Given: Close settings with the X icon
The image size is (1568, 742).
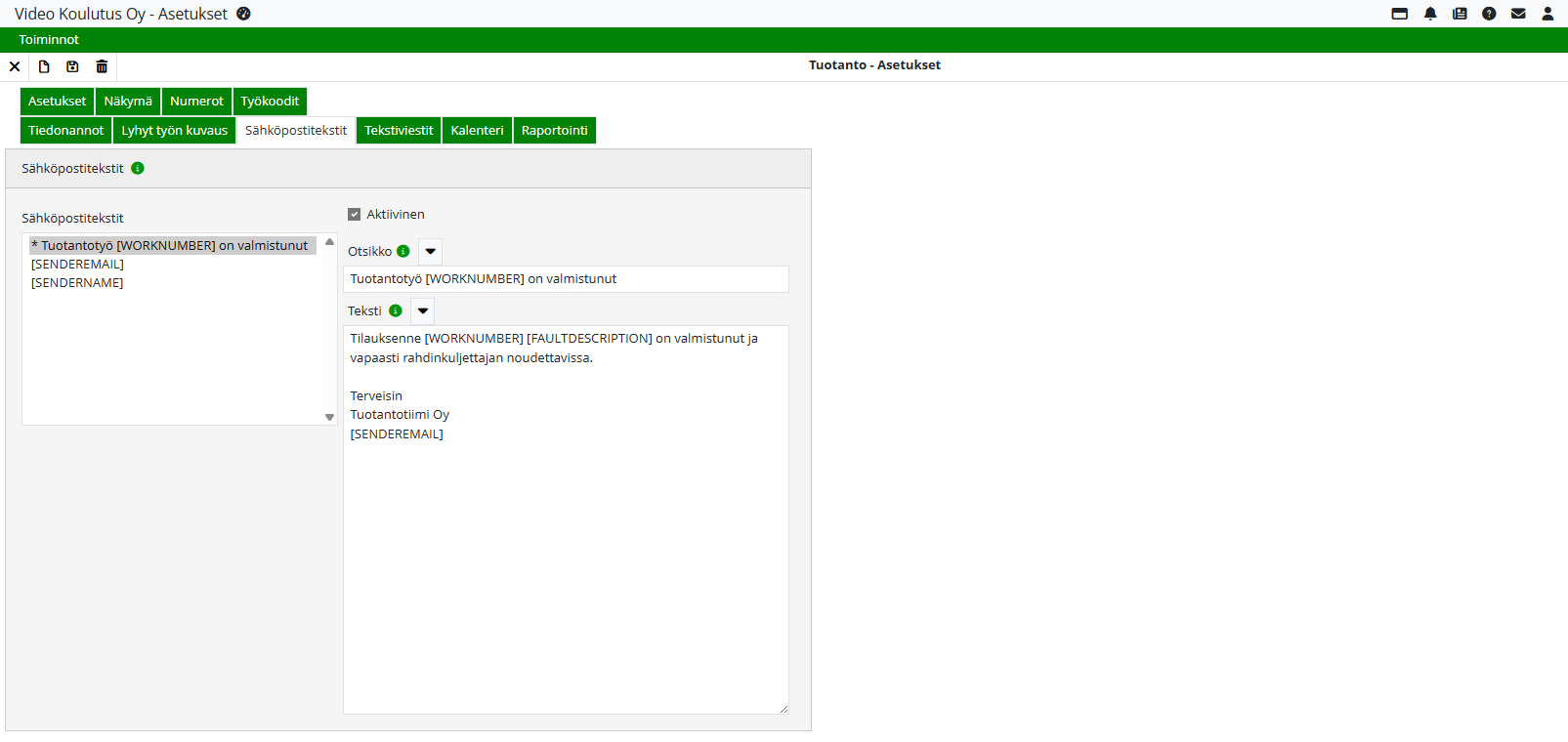Looking at the screenshot, I should (15, 66).
